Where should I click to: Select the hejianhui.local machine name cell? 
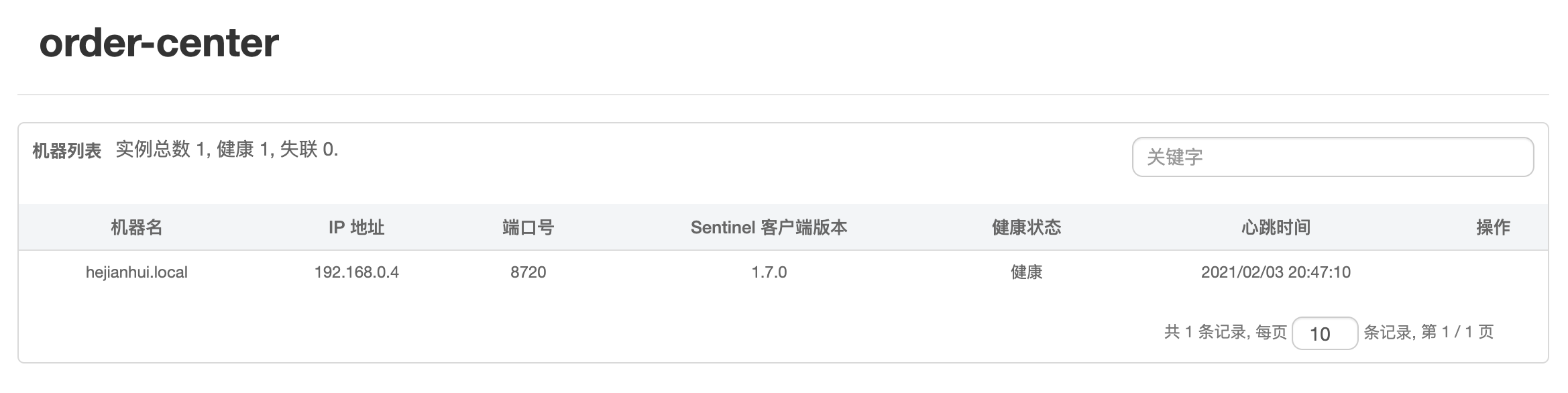tap(137, 272)
